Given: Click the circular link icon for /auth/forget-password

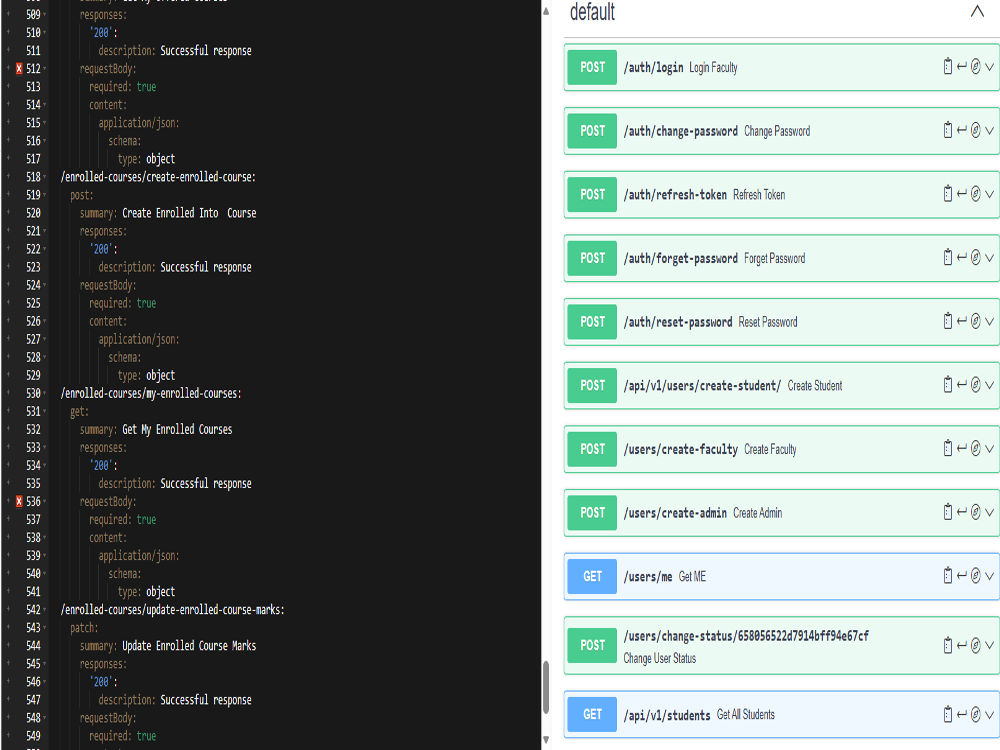Looking at the screenshot, I should pos(976,258).
